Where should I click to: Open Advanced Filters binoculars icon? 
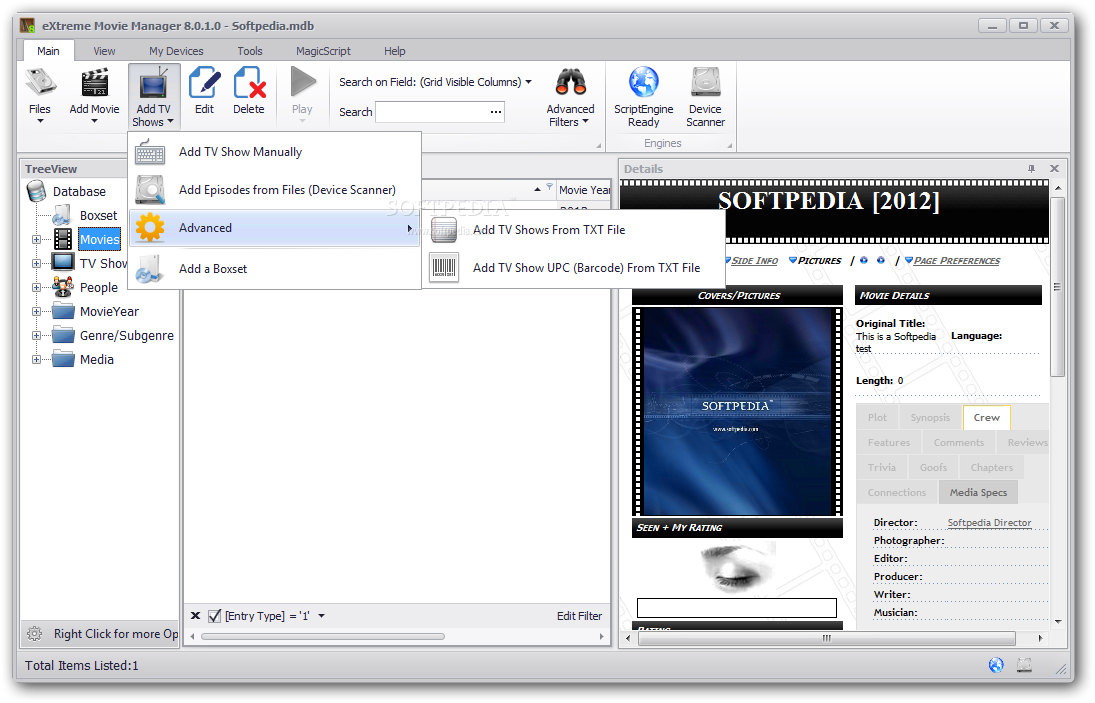click(571, 82)
